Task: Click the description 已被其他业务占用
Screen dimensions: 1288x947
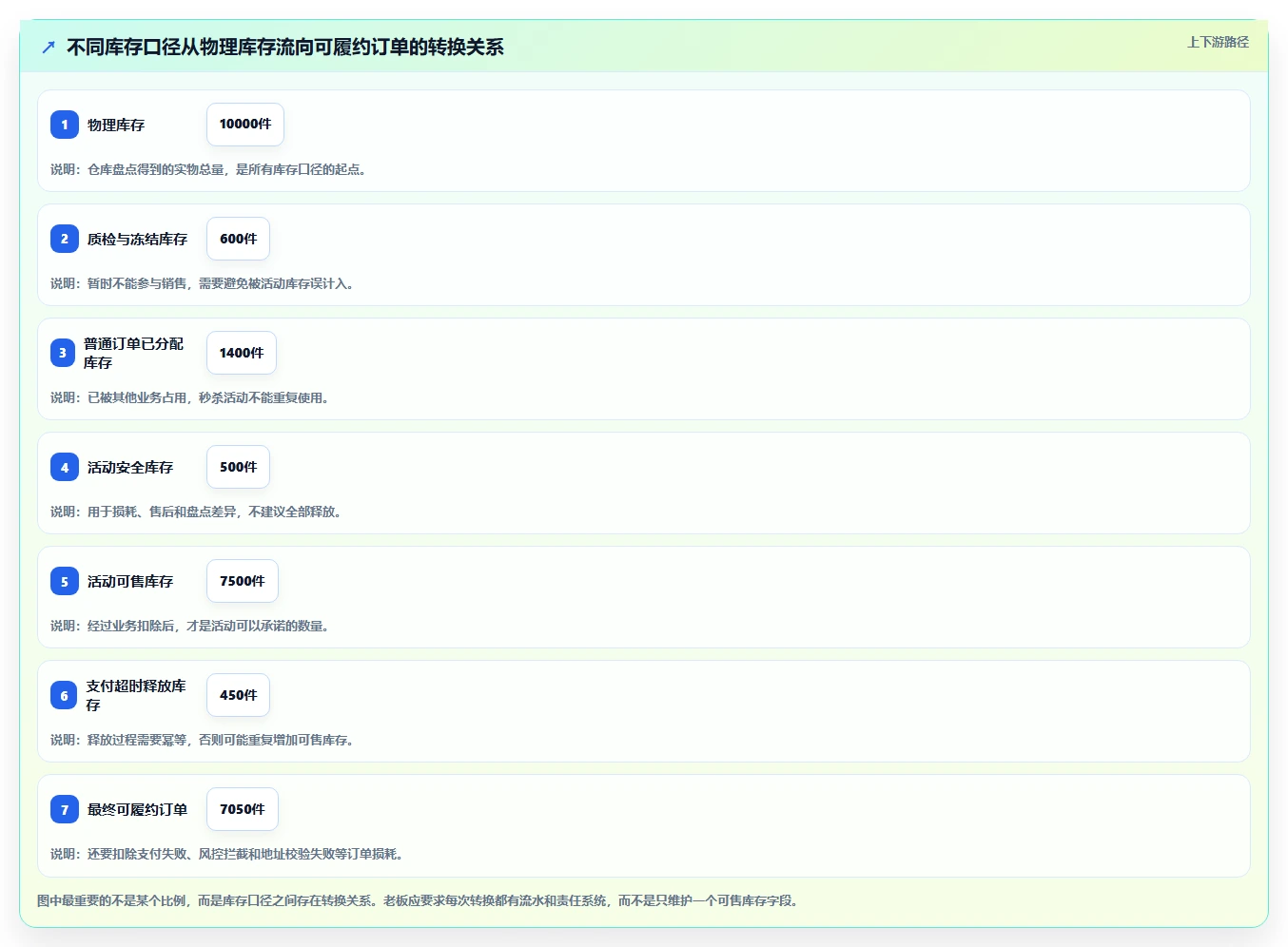Action: (x=190, y=397)
